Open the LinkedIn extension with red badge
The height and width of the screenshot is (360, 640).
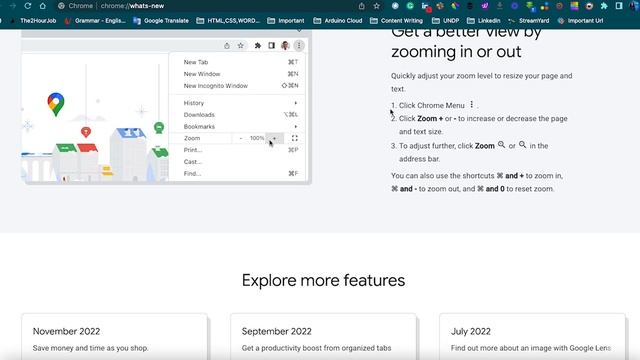click(426, 7)
